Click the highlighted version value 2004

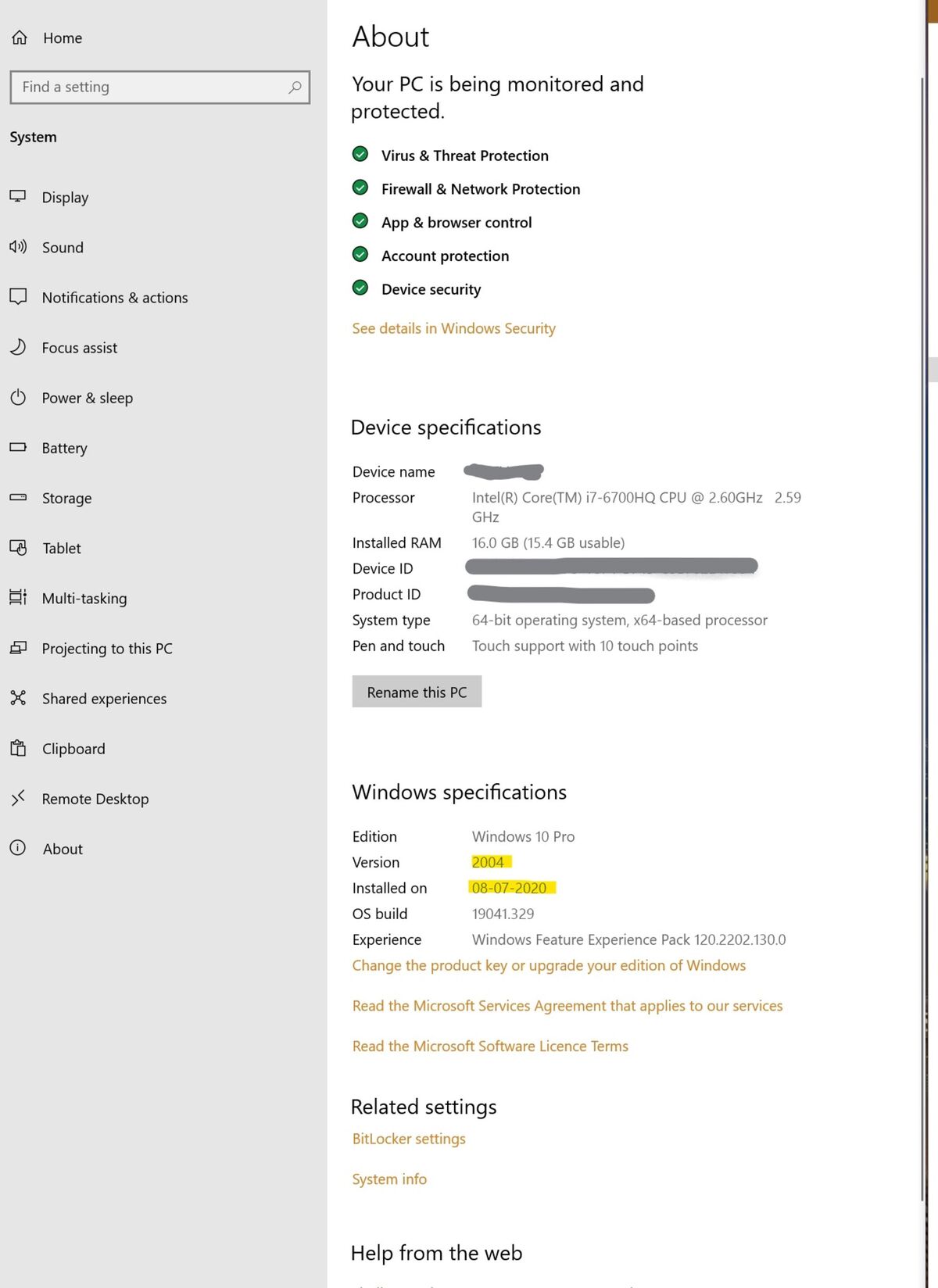488,862
